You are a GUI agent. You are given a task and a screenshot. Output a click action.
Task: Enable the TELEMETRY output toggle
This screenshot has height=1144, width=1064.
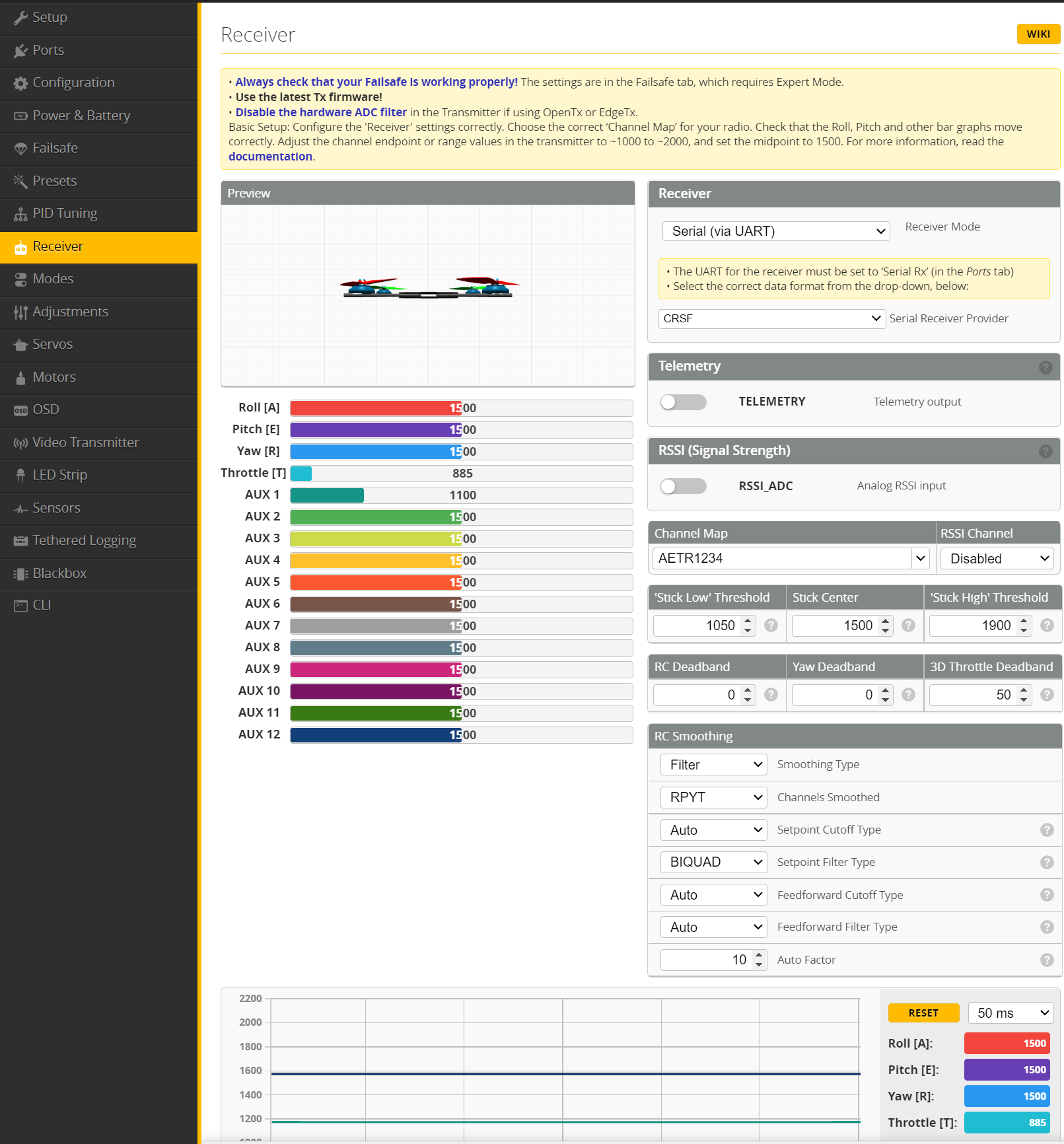pos(683,402)
